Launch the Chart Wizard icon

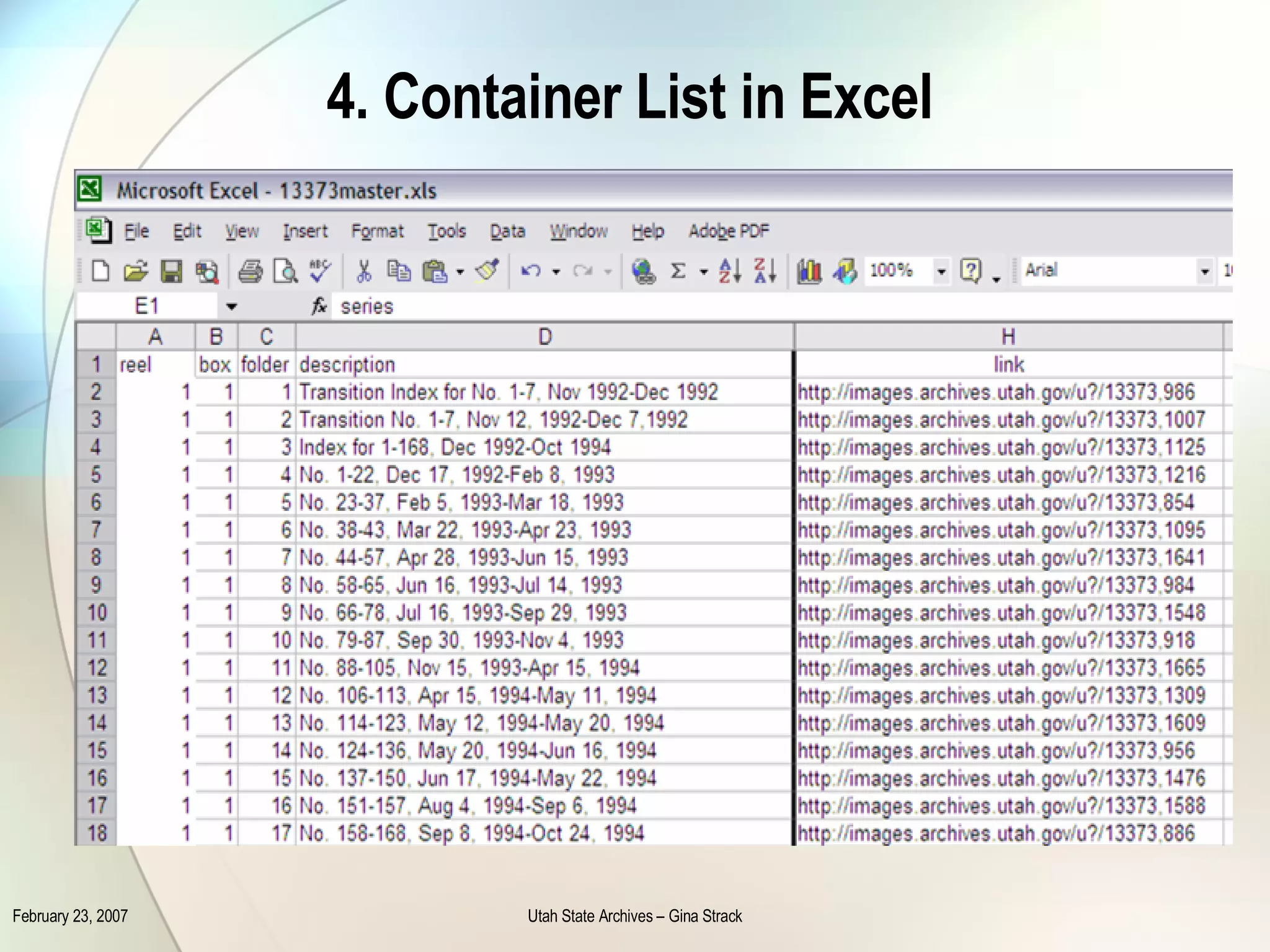(809, 271)
